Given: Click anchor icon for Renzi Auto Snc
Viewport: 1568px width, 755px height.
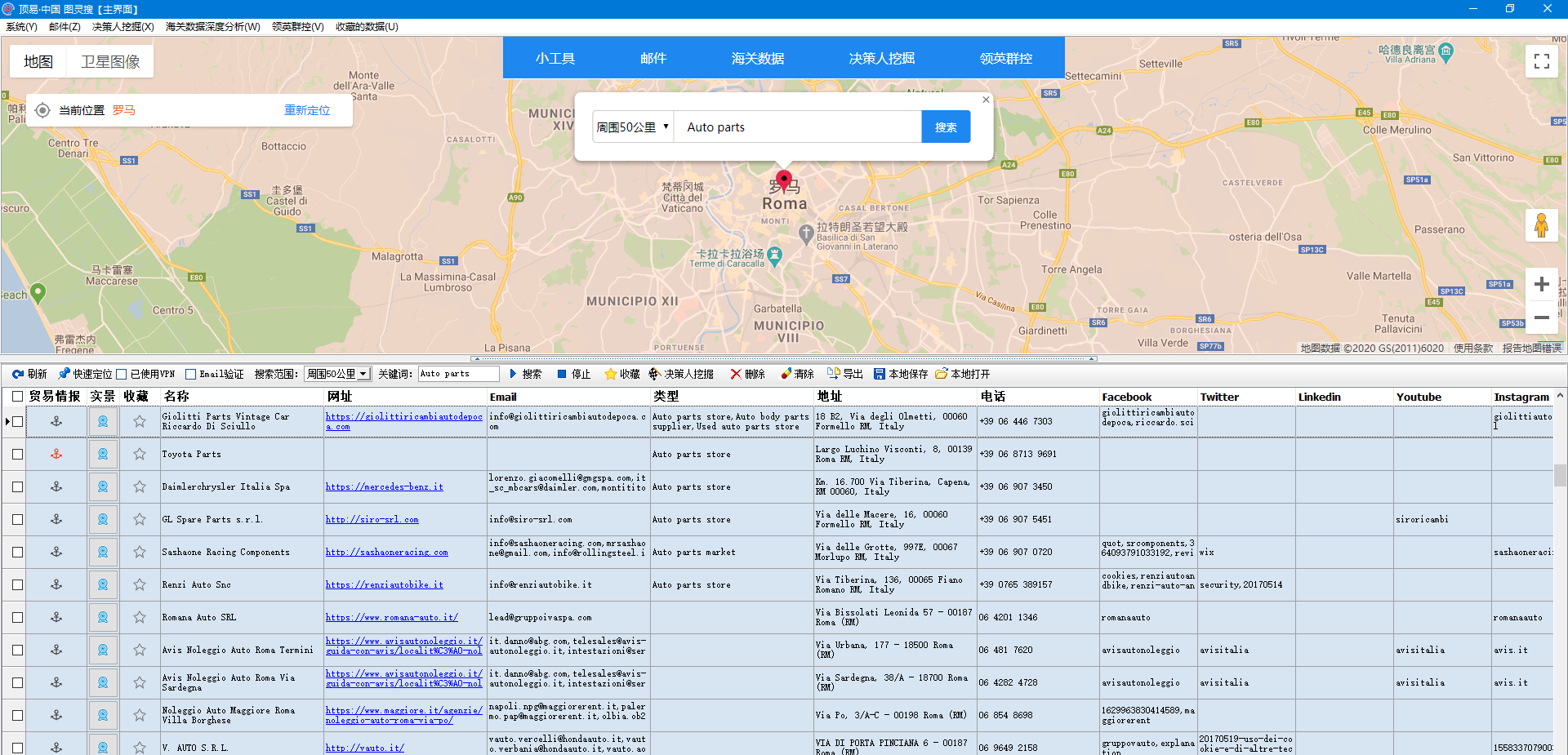Looking at the screenshot, I should click(x=56, y=584).
